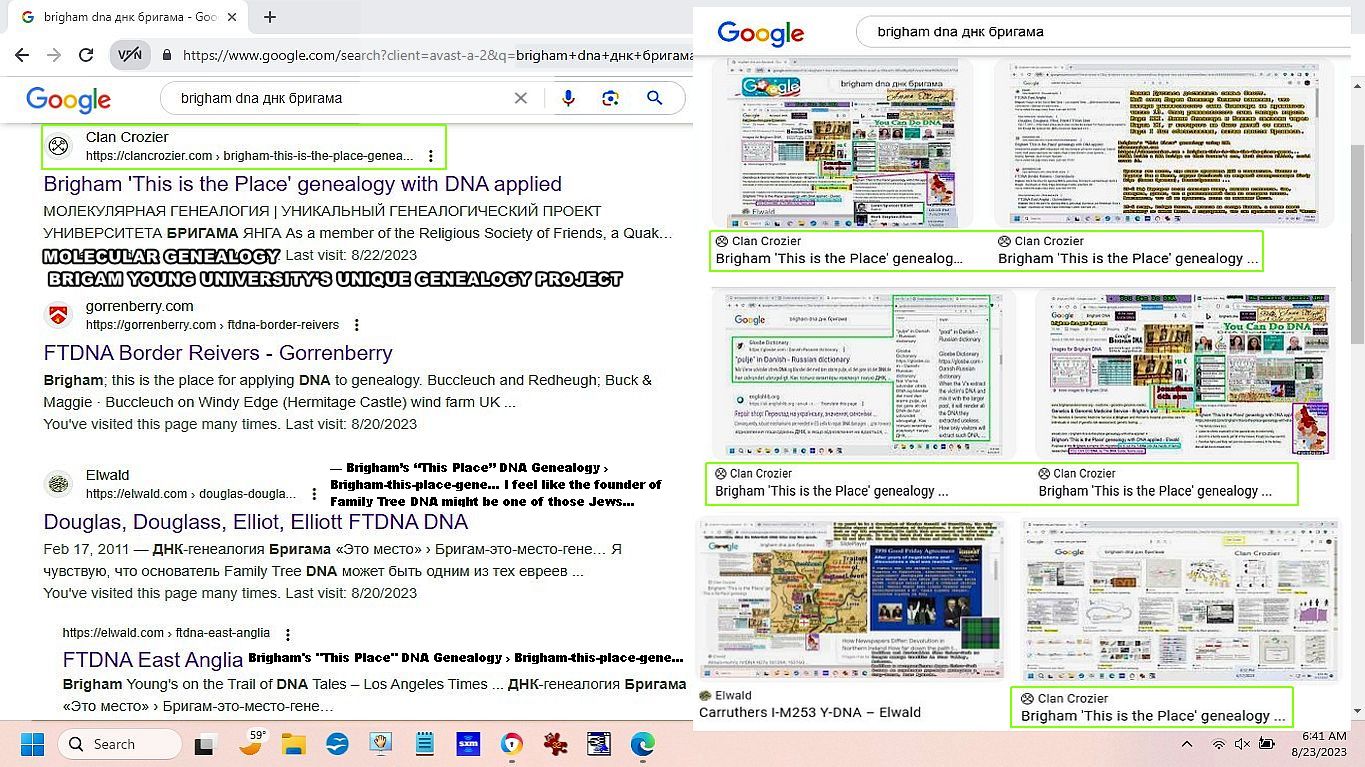Viewport: 1365px width, 767px height.
Task: Click the Clan Crozier favicon in the first result
Action: pos(59,146)
